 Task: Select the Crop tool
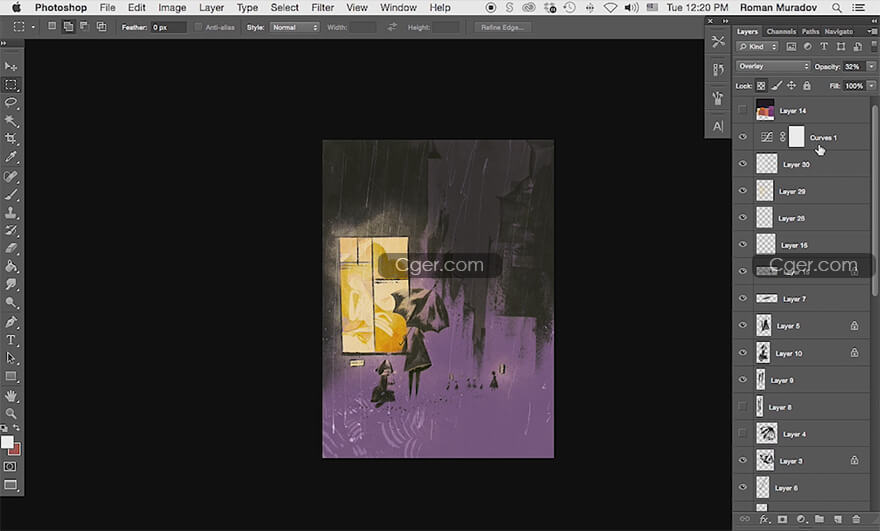11,139
